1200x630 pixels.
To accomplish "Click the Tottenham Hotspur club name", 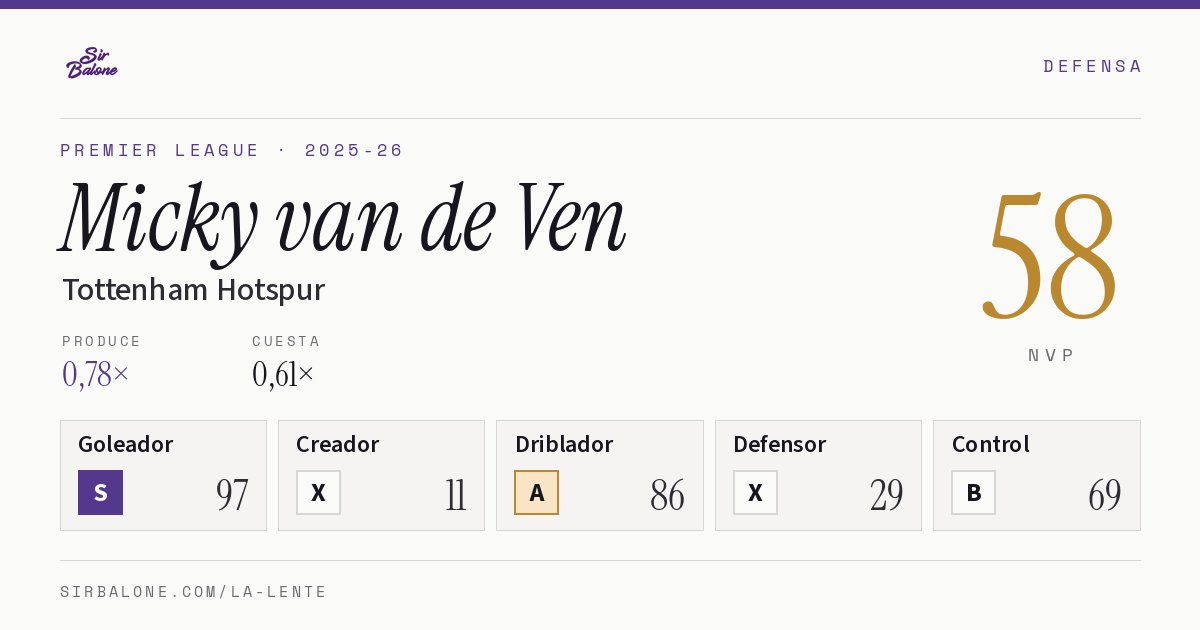I will [x=193, y=290].
